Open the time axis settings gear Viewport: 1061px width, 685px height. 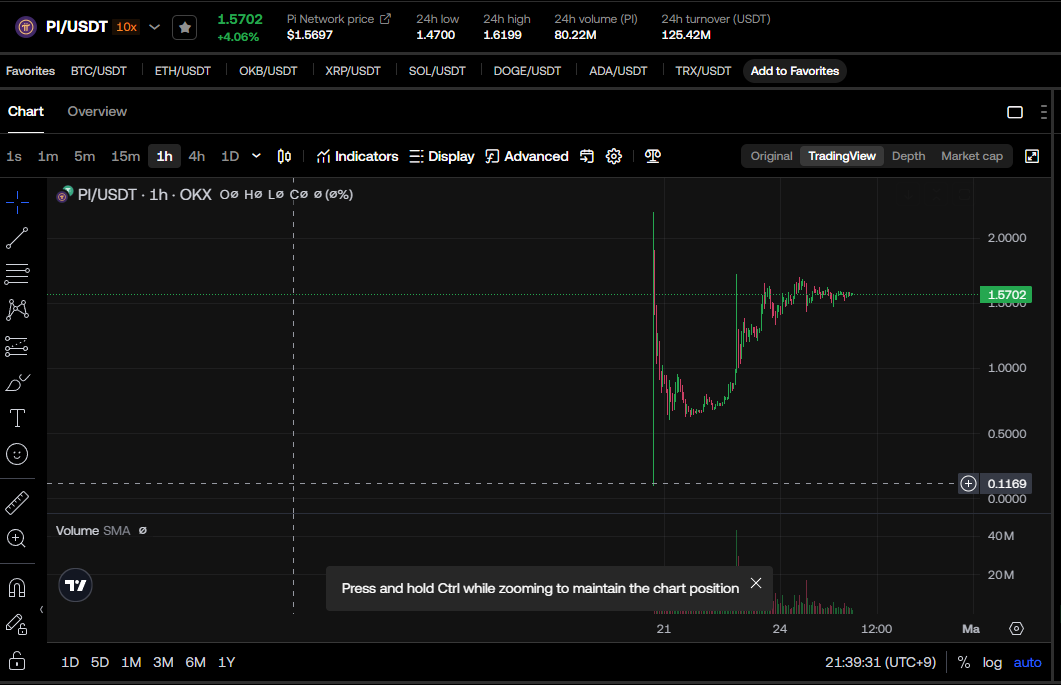click(1016, 629)
